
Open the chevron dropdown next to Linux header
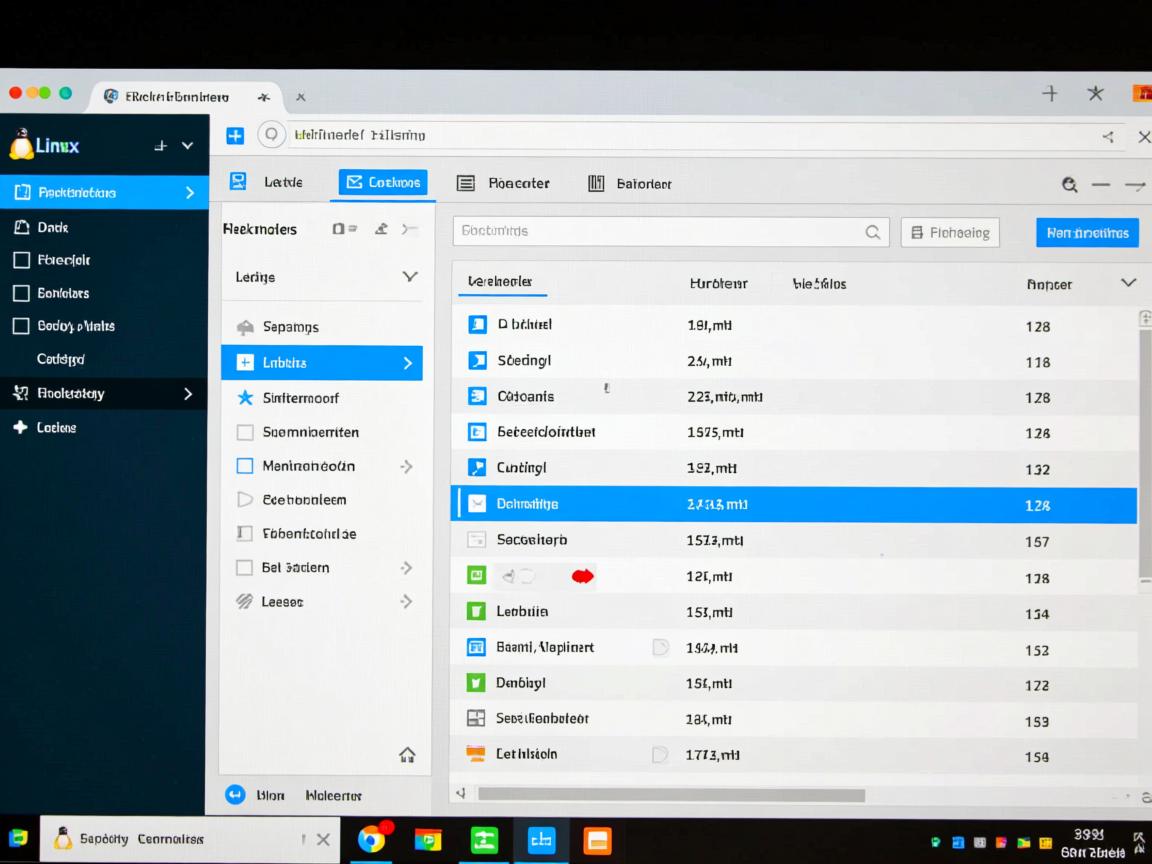pos(187,146)
